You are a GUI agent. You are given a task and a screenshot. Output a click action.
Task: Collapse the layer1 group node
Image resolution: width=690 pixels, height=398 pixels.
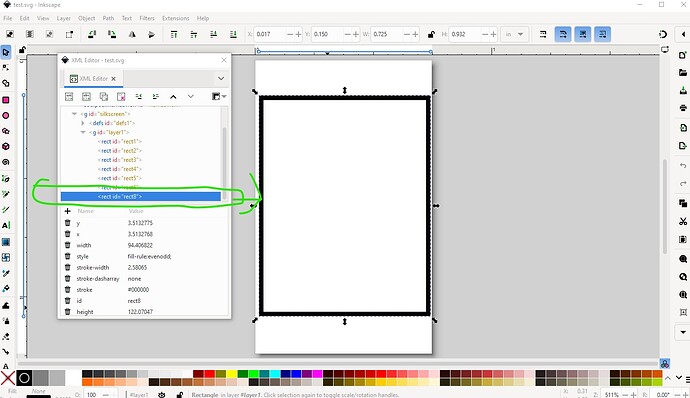tap(83, 132)
